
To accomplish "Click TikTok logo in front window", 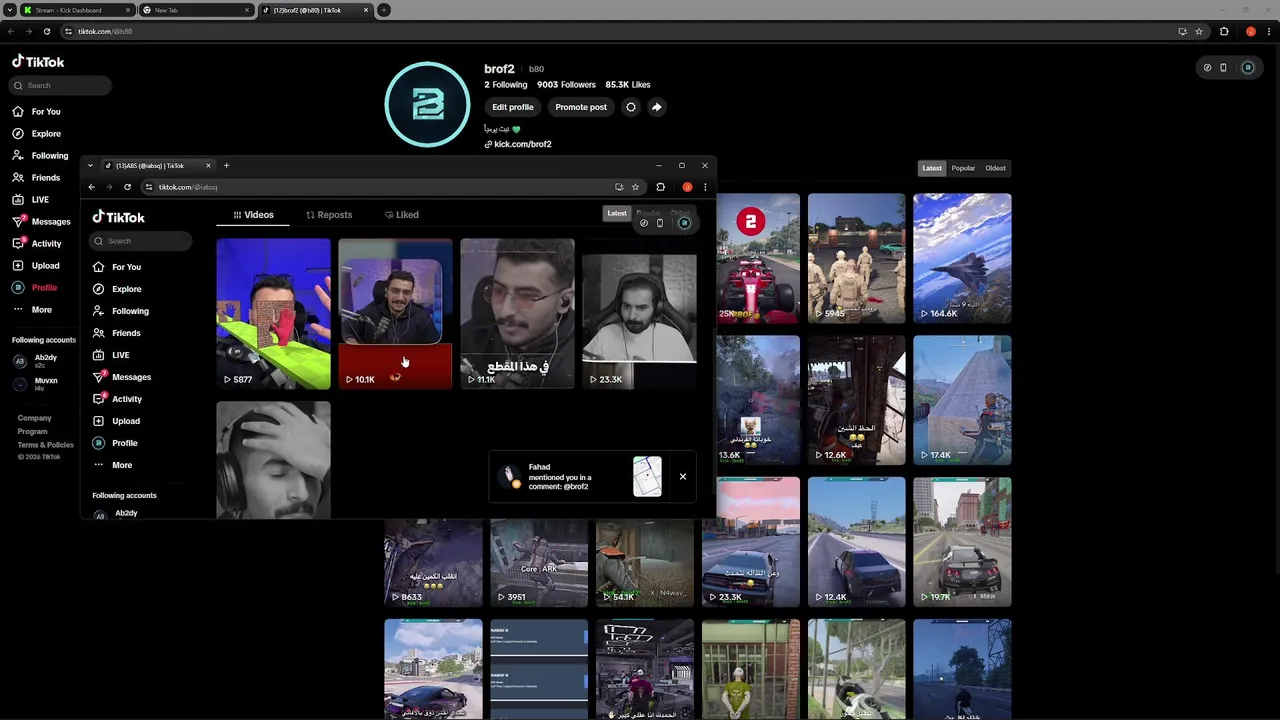I will coord(119,217).
